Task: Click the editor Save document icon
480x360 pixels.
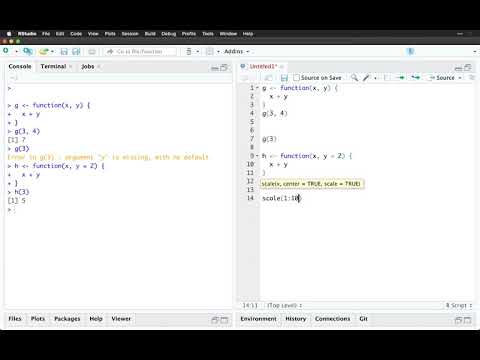Action: (x=284, y=78)
